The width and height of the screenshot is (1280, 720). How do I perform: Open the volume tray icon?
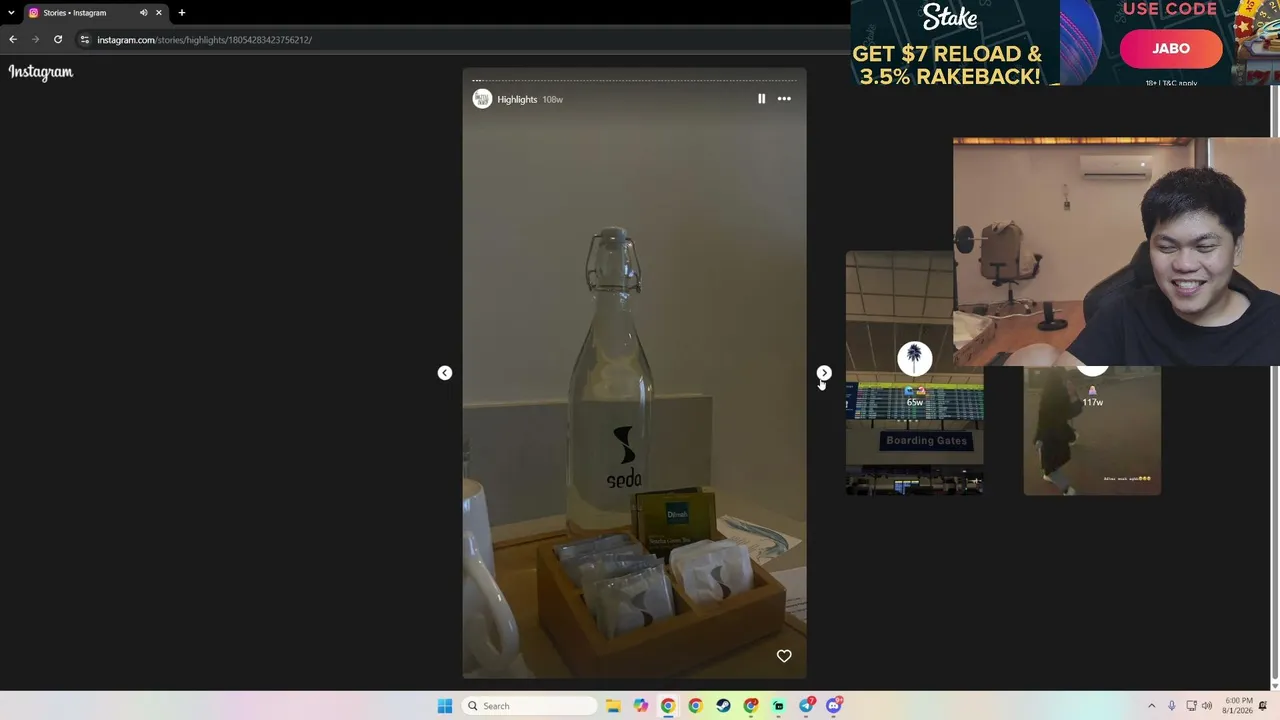[x=1207, y=706]
